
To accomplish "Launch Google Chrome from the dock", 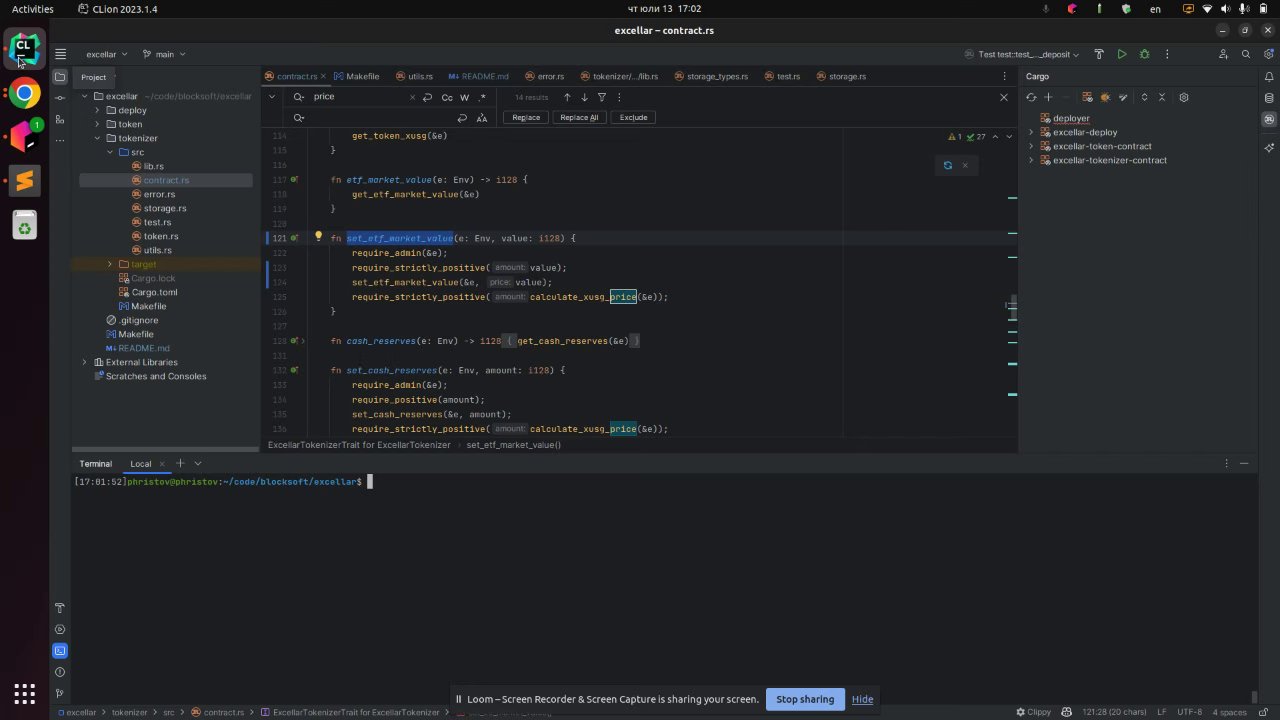I will pos(24,94).
